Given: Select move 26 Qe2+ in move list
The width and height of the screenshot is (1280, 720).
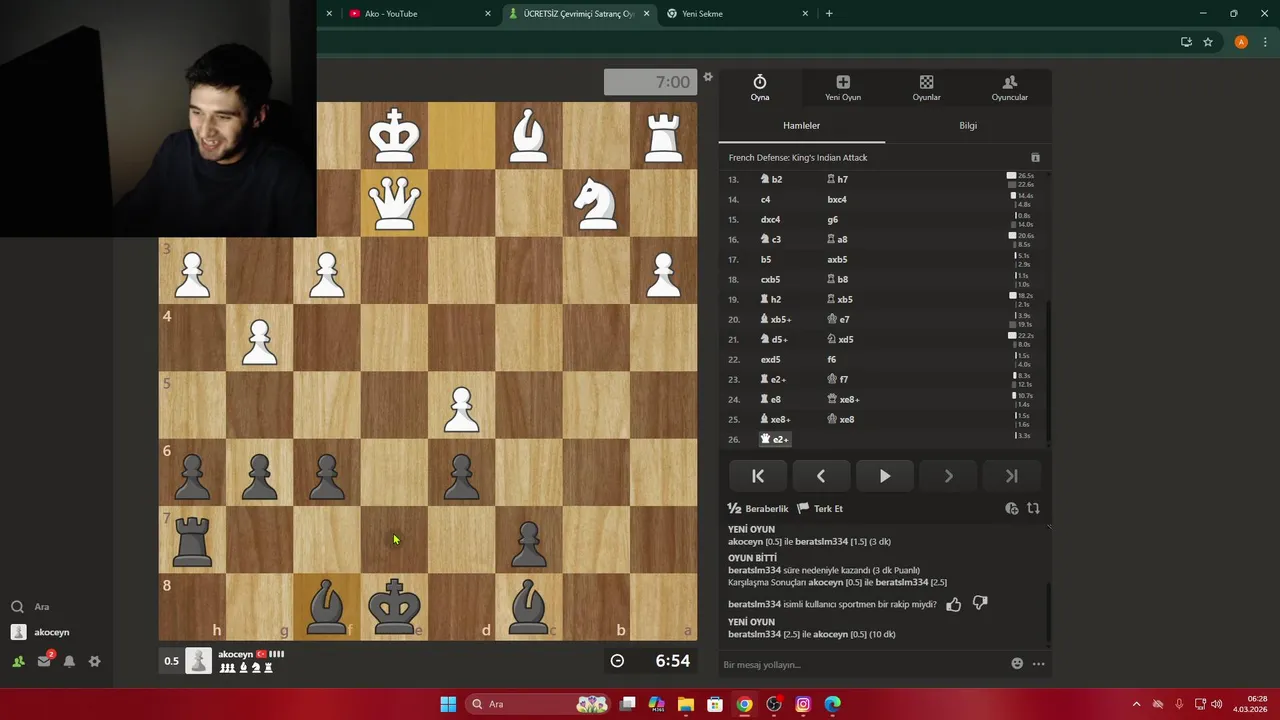Looking at the screenshot, I should [775, 439].
